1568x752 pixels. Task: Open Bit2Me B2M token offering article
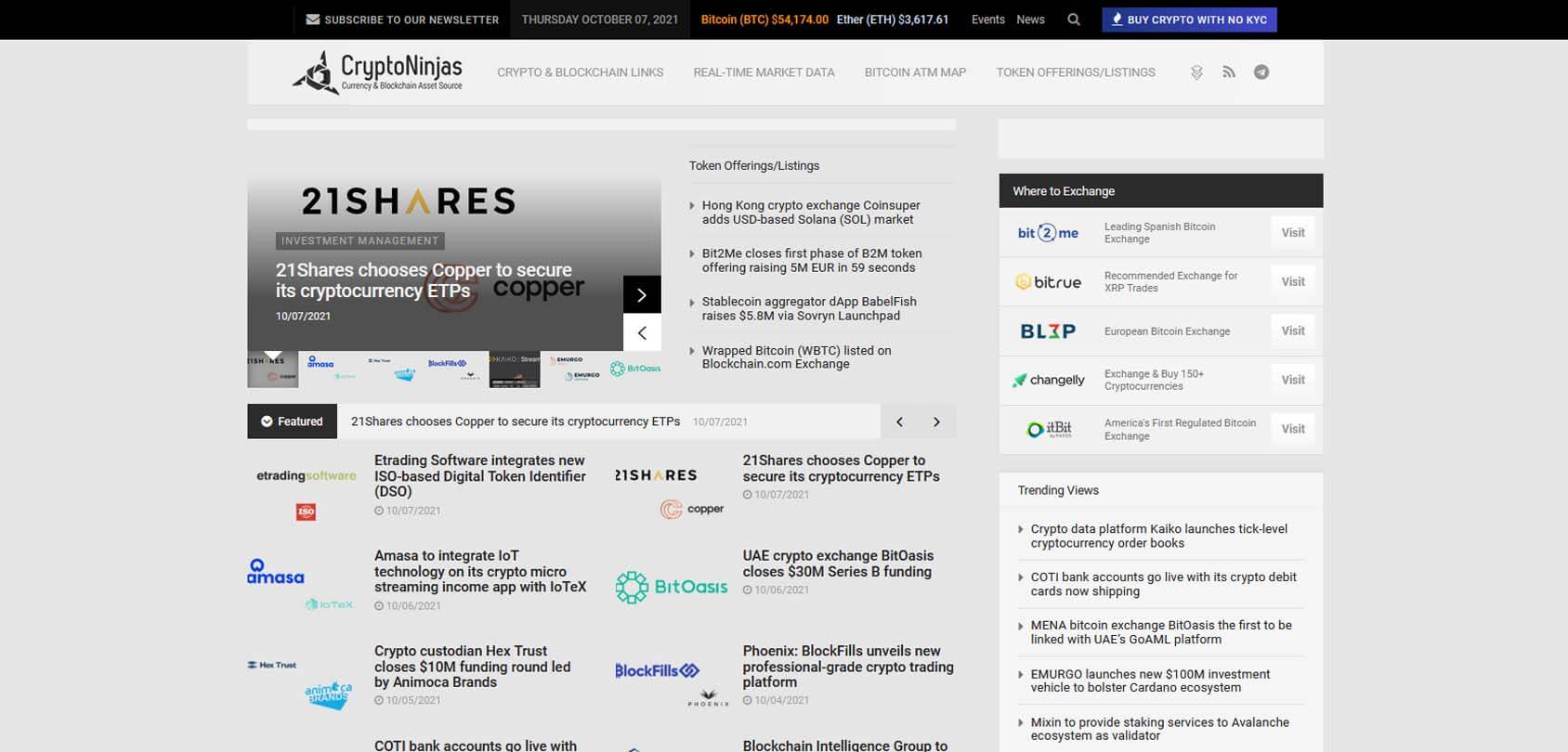pos(812,261)
